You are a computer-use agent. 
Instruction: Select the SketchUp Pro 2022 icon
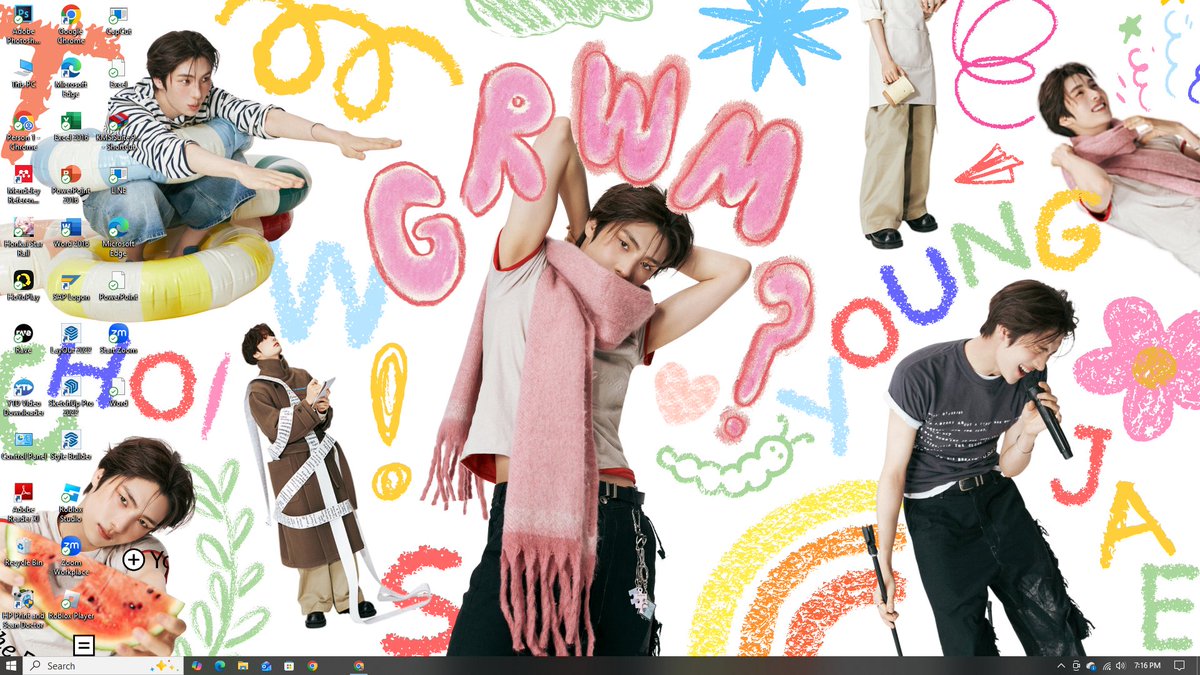click(x=70, y=396)
